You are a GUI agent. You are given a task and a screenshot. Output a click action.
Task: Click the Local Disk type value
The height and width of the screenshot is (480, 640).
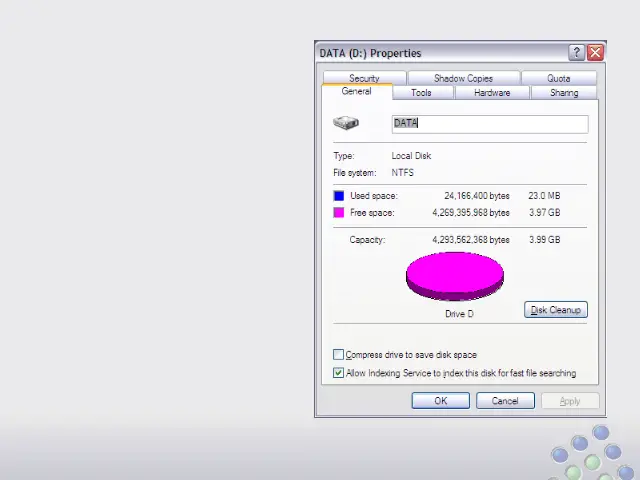(411, 156)
